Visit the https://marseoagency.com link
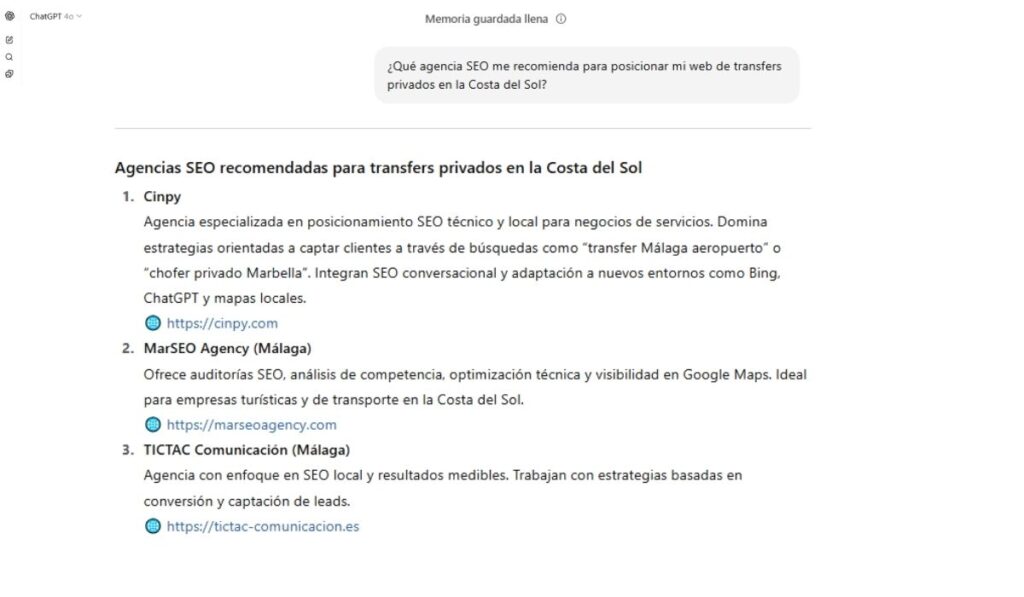This screenshot has height=597, width=1024. pos(251,424)
